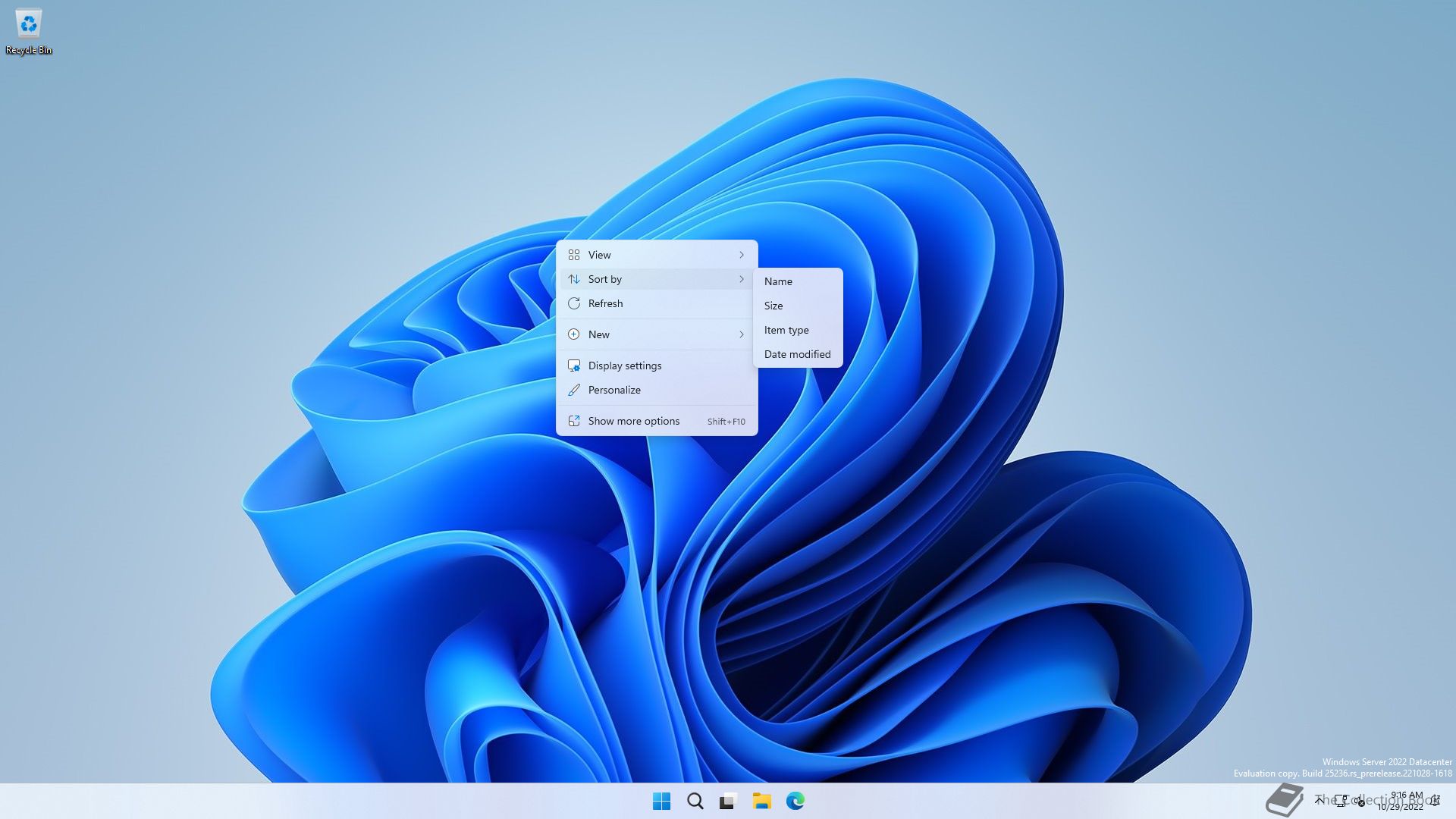
Task: Open taskbar Search
Action: (x=695, y=801)
